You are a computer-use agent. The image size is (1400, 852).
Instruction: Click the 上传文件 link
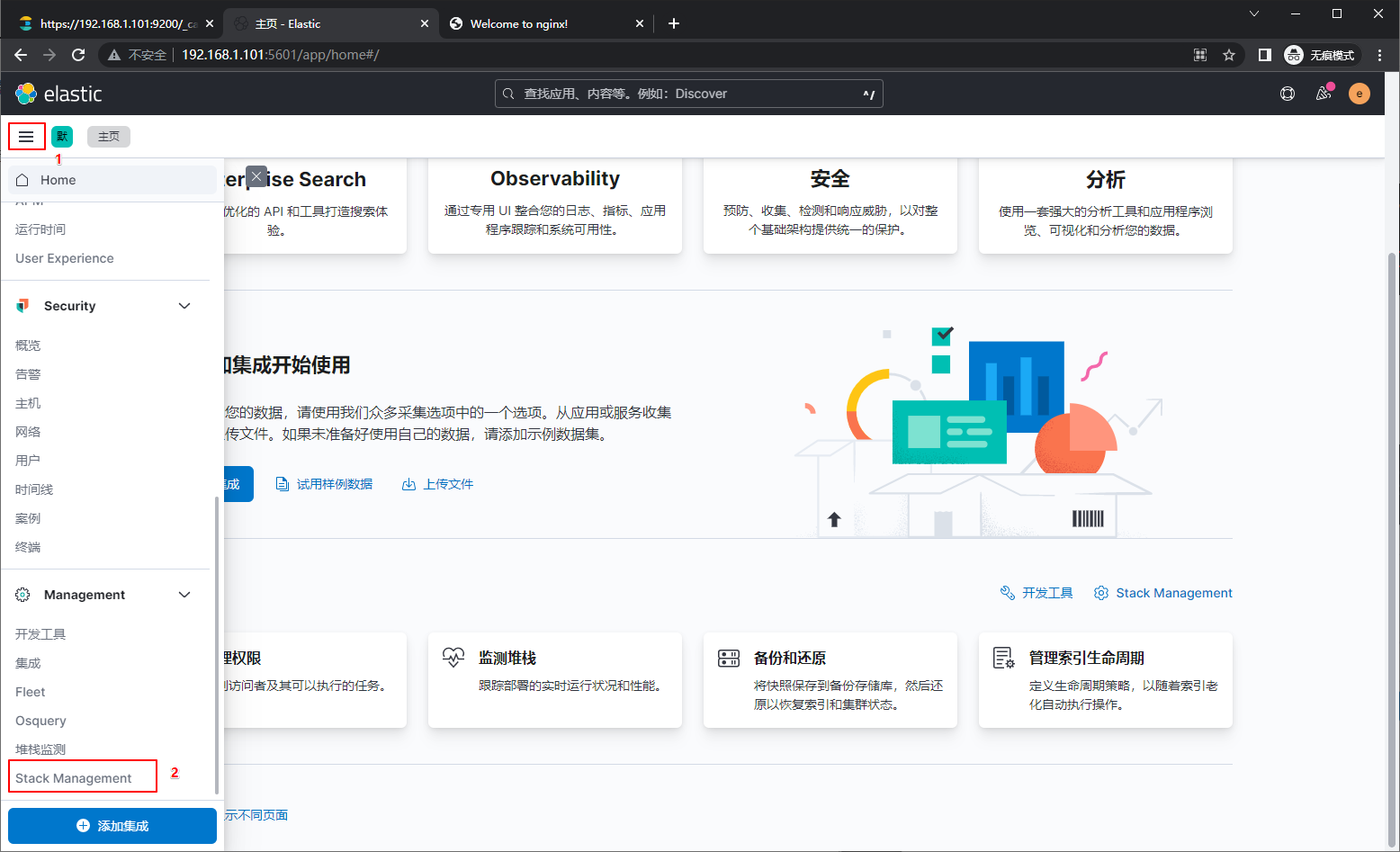(448, 484)
